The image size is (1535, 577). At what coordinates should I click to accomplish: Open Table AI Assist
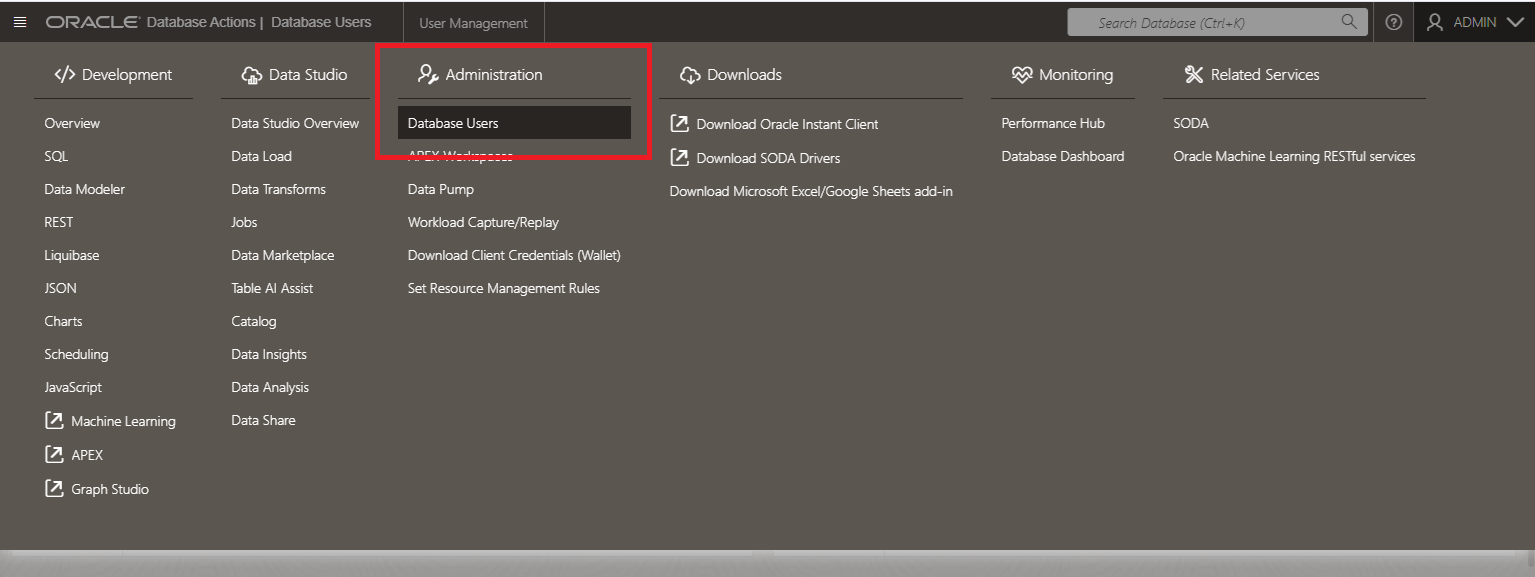pyautogui.click(x=272, y=288)
